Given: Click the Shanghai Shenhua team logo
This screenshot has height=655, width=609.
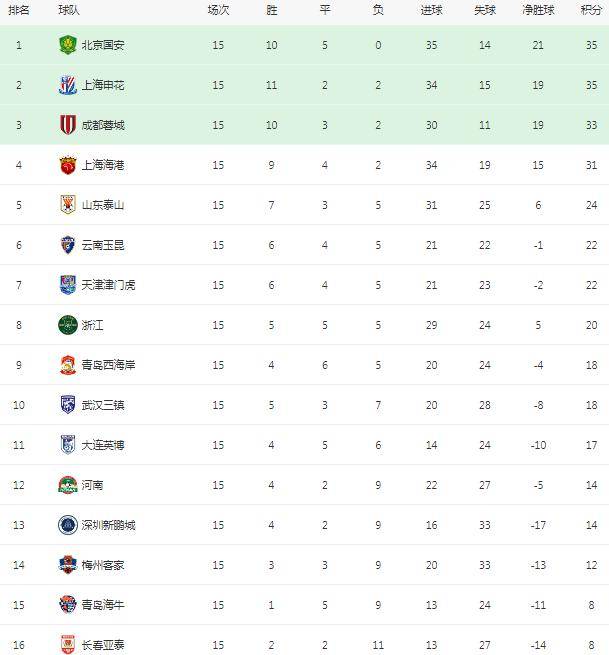Looking at the screenshot, I should pos(68,85).
